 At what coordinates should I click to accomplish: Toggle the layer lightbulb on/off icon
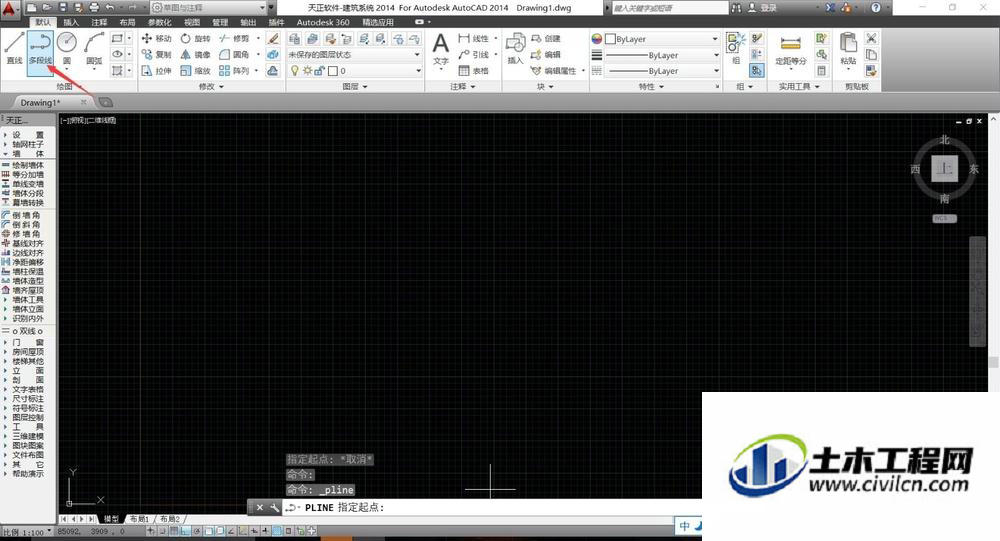pyautogui.click(x=294, y=71)
